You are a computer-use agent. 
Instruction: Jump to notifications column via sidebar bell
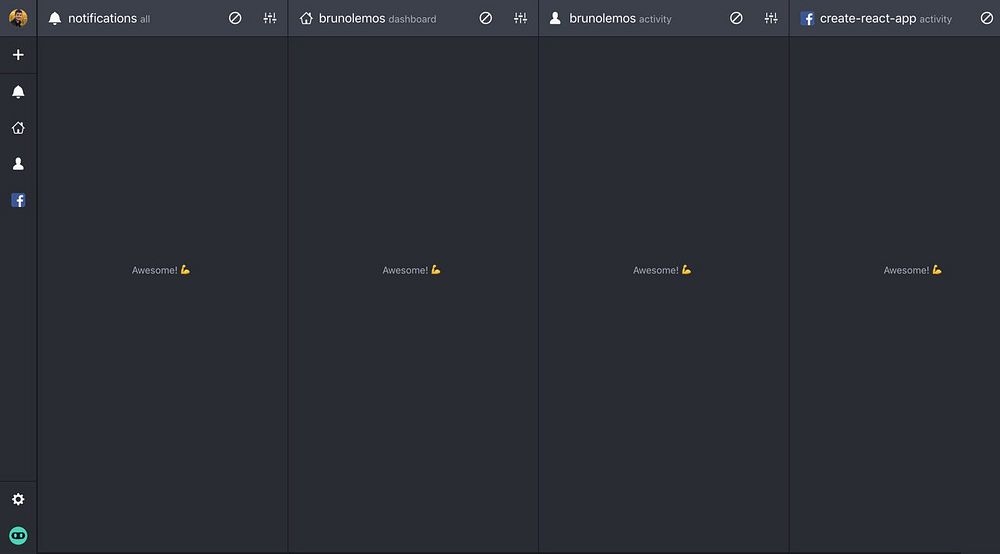18,92
